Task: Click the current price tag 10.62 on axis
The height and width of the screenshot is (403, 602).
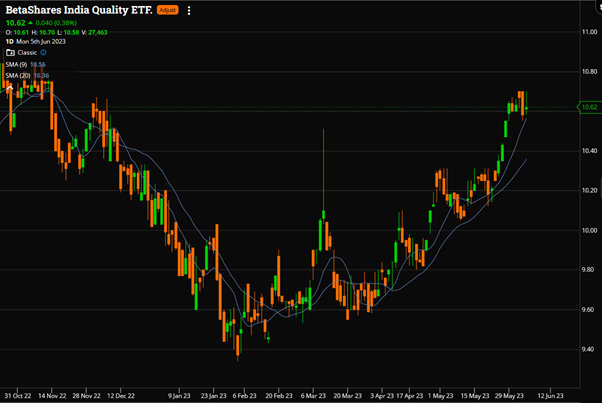Action: 589,107
